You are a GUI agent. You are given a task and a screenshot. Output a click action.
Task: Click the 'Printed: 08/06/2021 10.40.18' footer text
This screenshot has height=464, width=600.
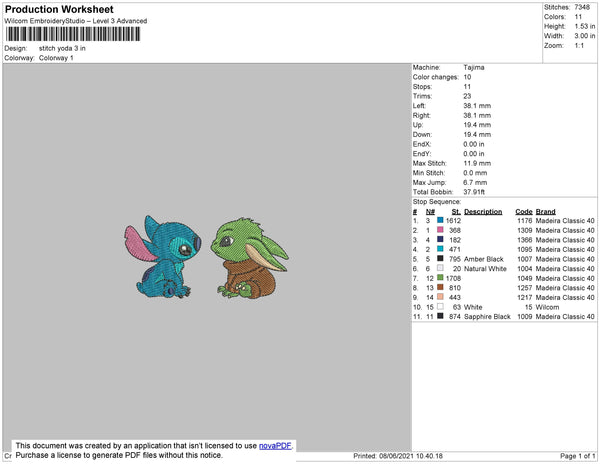[398, 456]
